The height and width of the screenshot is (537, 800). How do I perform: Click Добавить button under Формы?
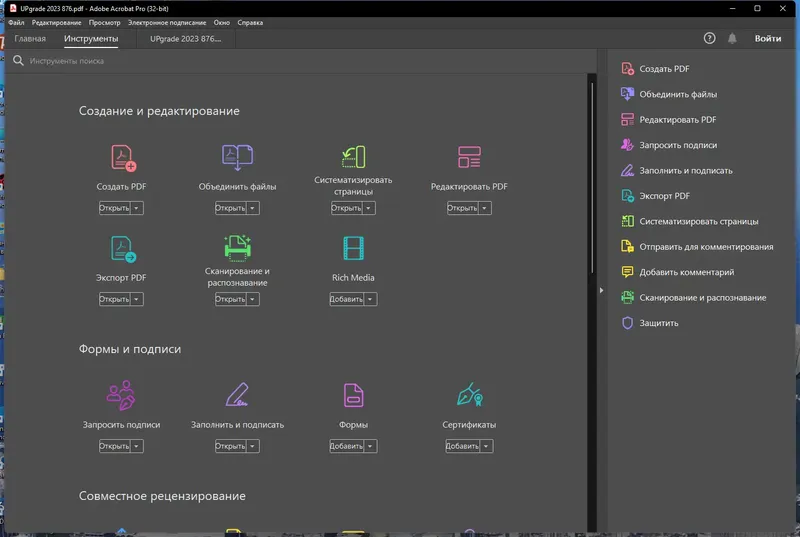click(346, 446)
